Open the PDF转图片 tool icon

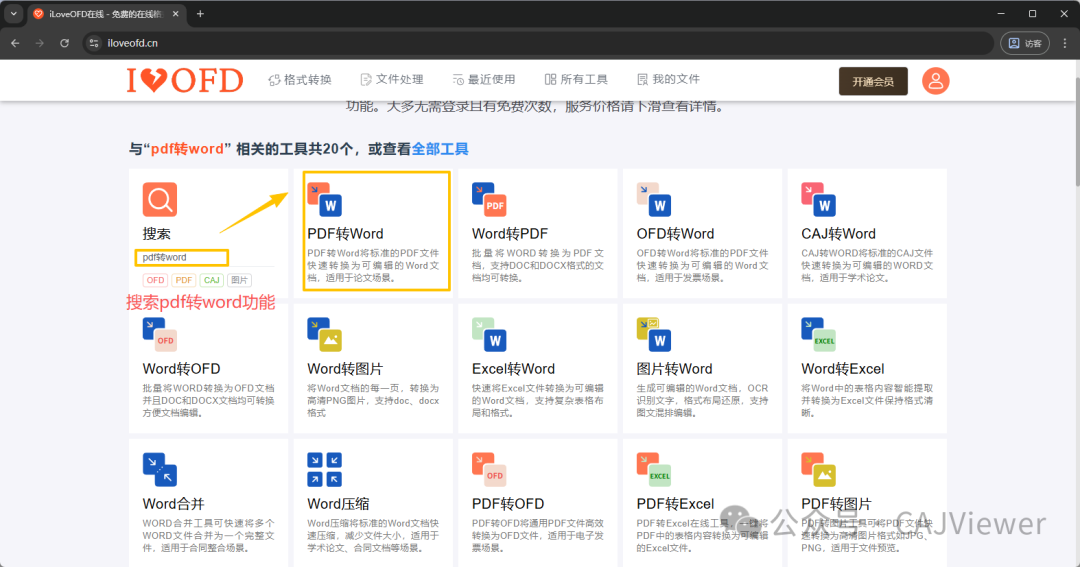click(818, 470)
